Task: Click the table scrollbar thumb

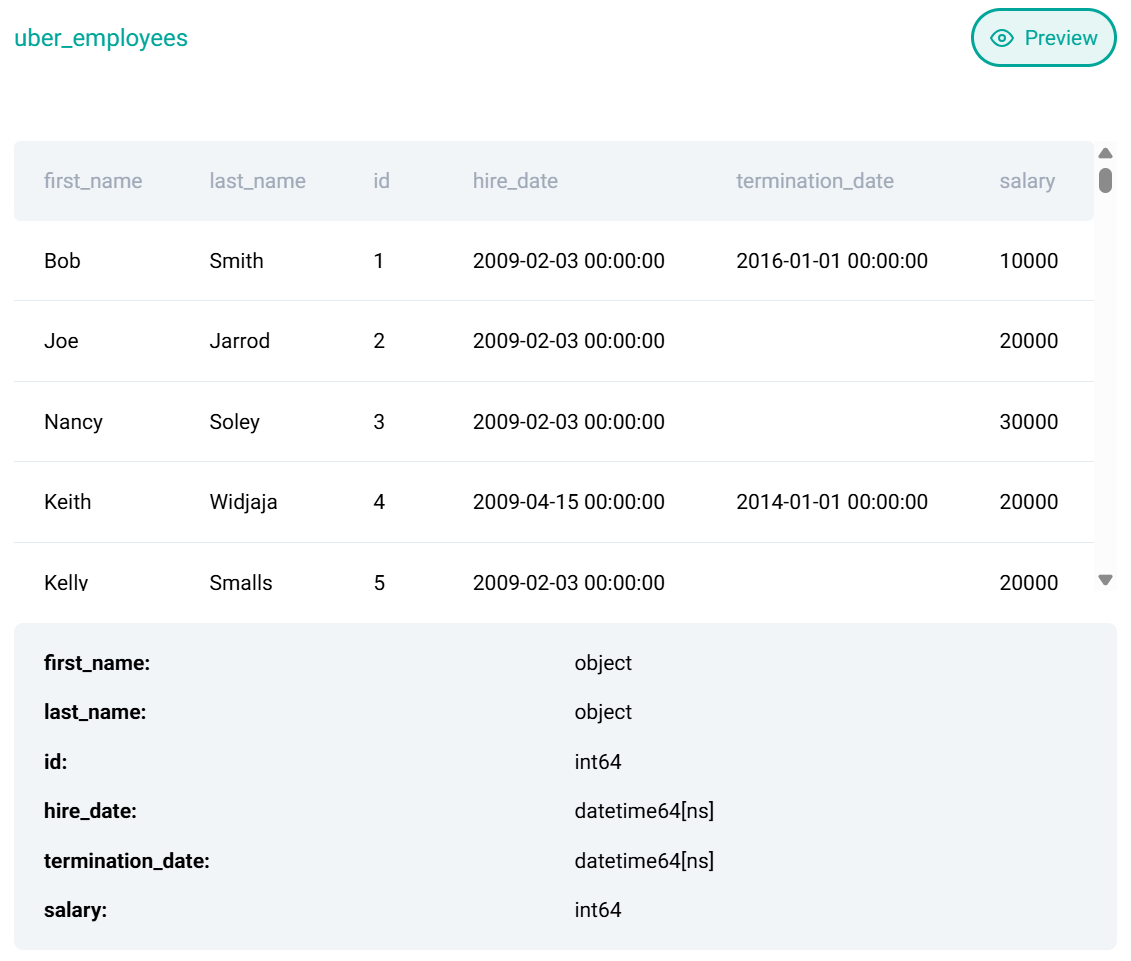Action: [x=1105, y=180]
